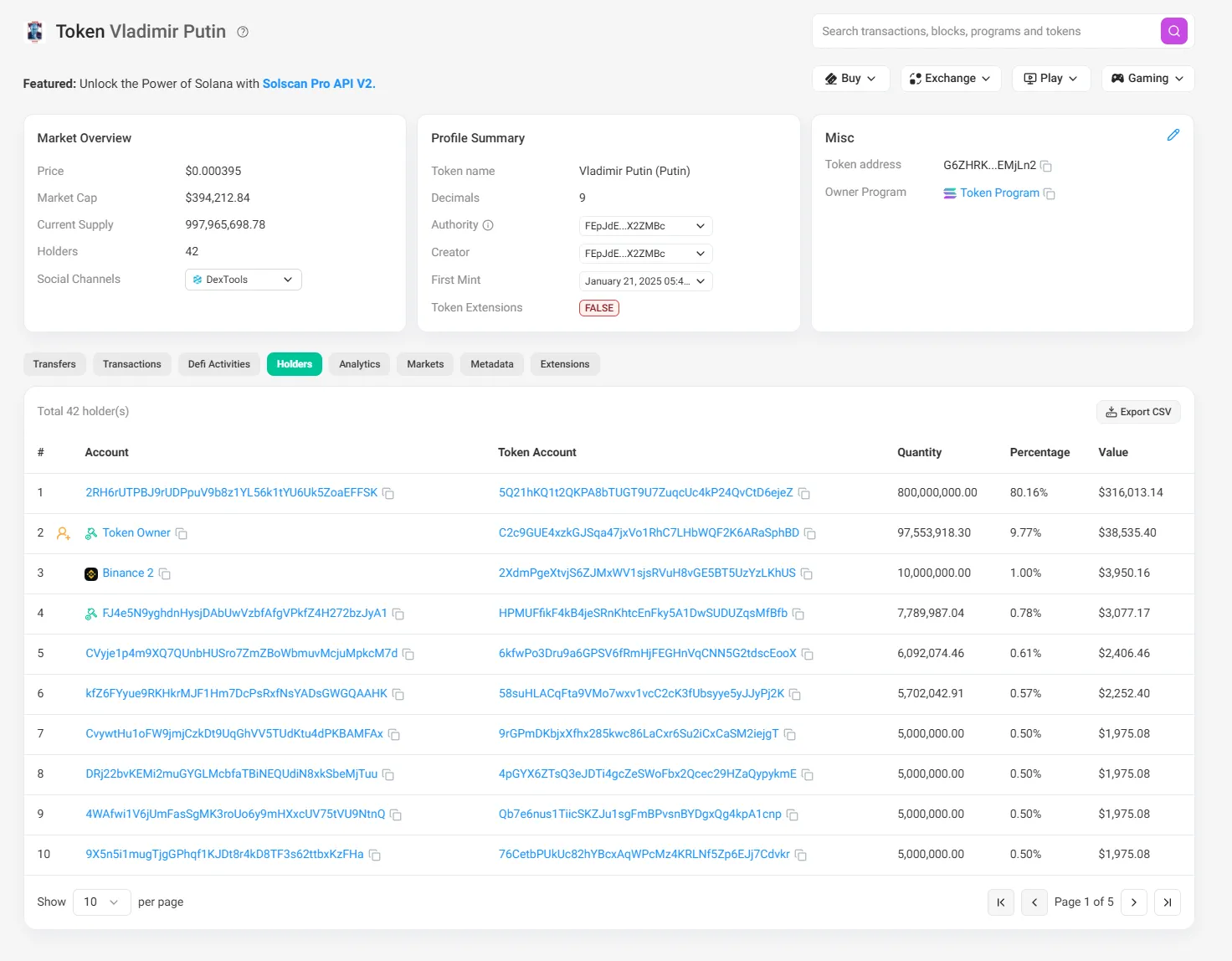Click the help icon beside token title
Screen dimensions: 1232x961
click(243, 32)
